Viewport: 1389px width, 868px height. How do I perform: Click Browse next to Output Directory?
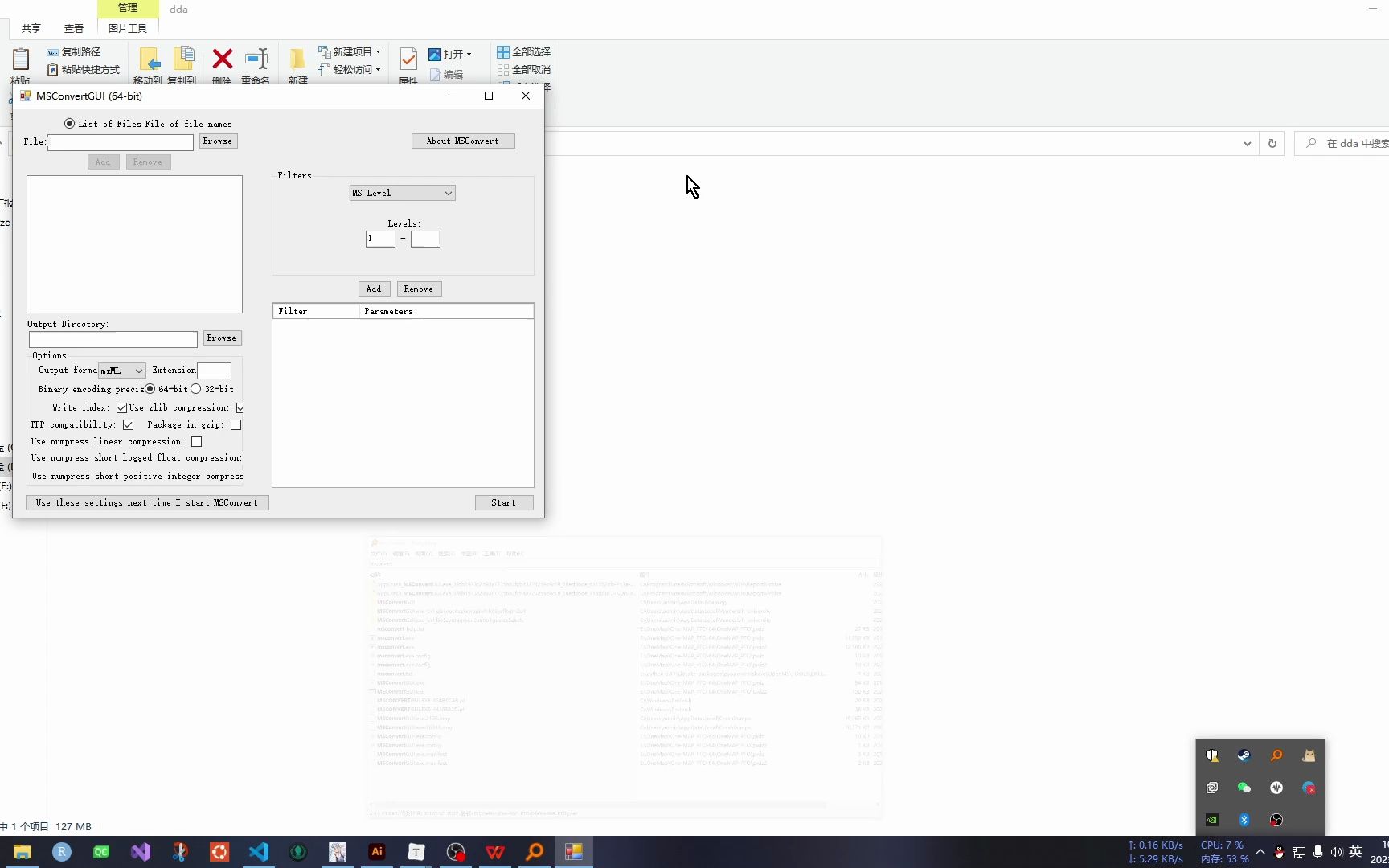point(222,338)
